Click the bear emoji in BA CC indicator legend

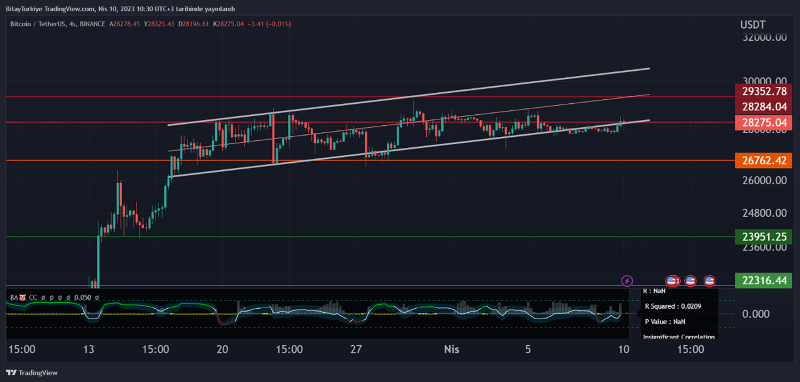23,297
